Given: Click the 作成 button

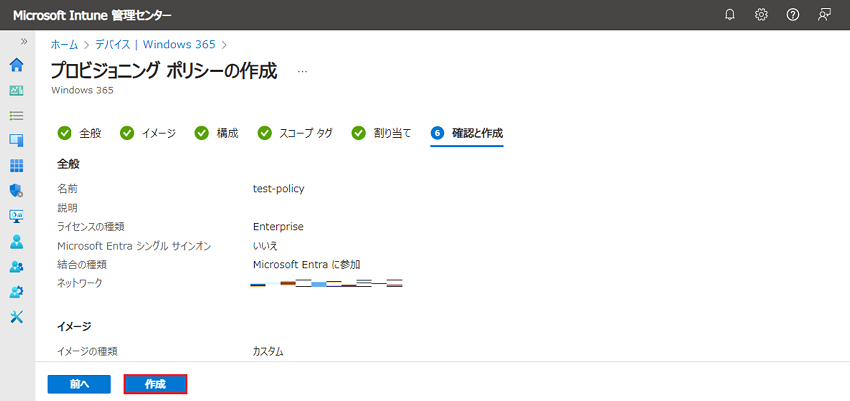Looking at the screenshot, I should tap(156, 384).
